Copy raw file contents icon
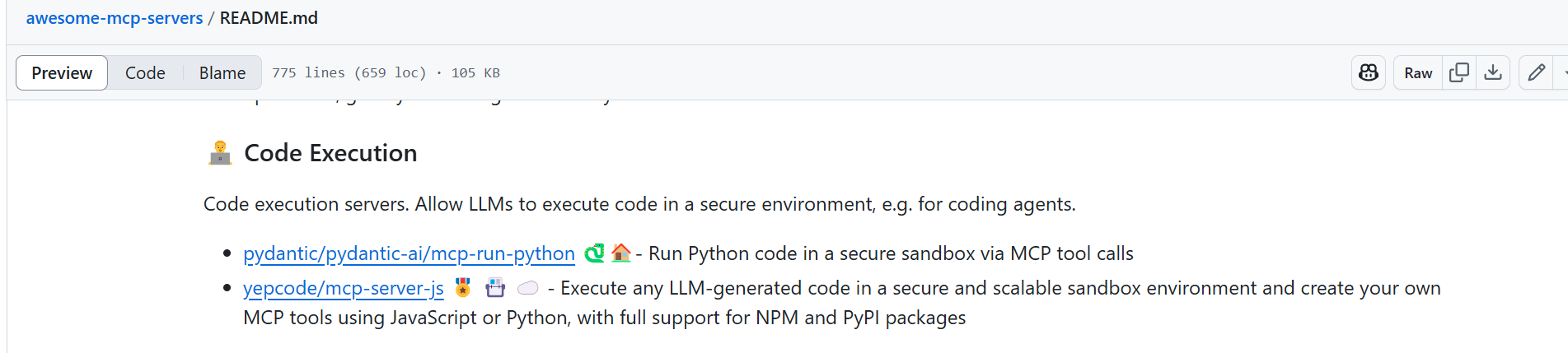This screenshot has width=1568, height=353. point(1459,73)
